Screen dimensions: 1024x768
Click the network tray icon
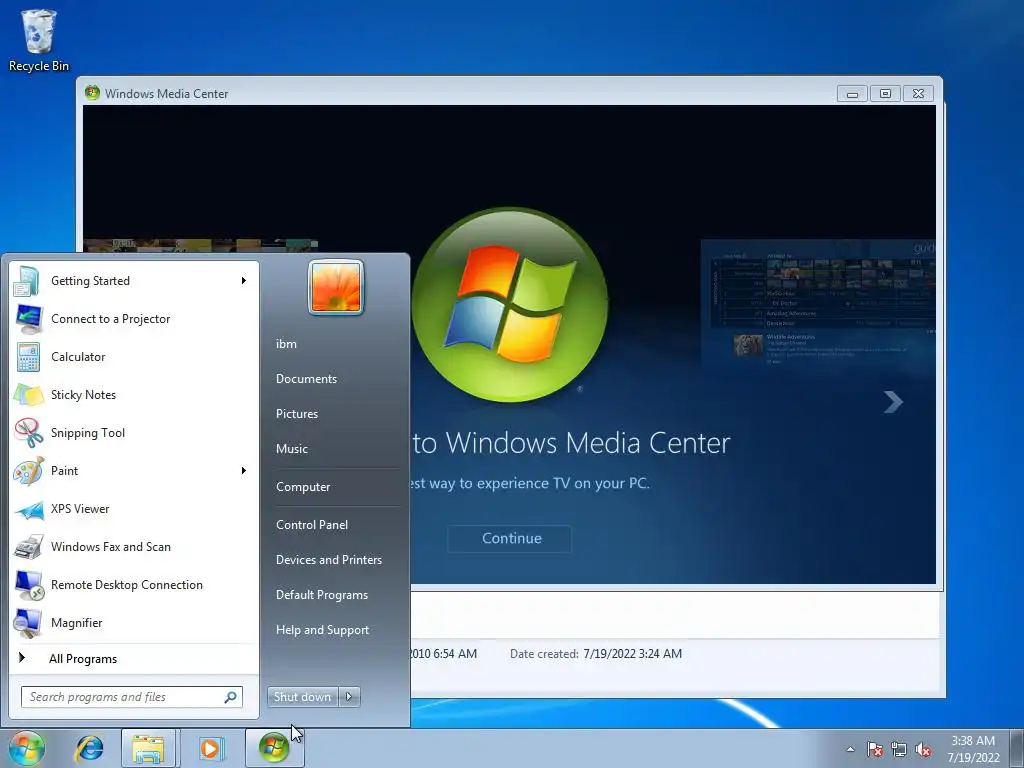coord(899,750)
